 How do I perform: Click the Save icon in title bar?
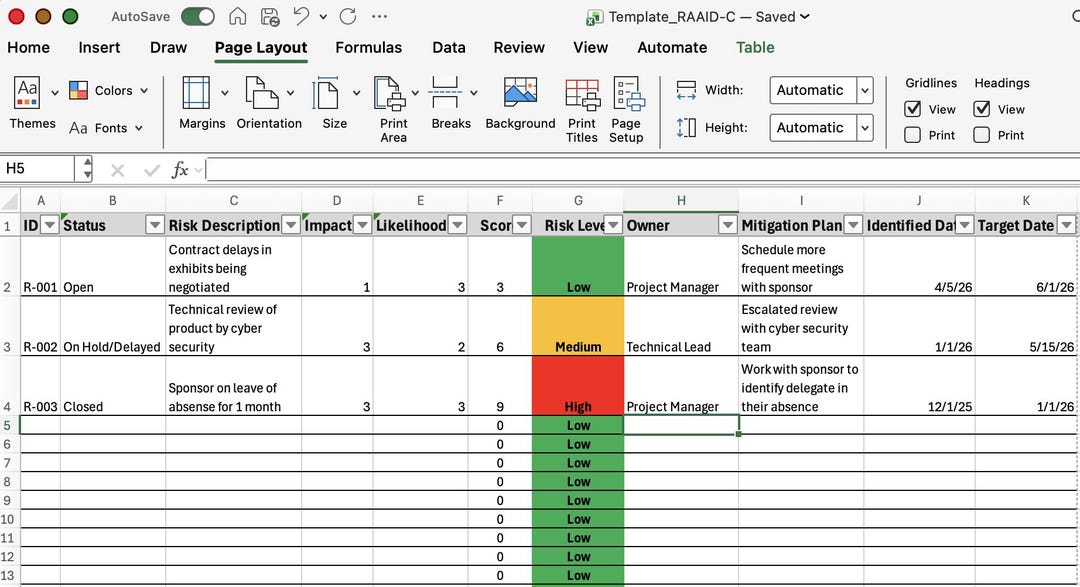[x=270, y=17]
